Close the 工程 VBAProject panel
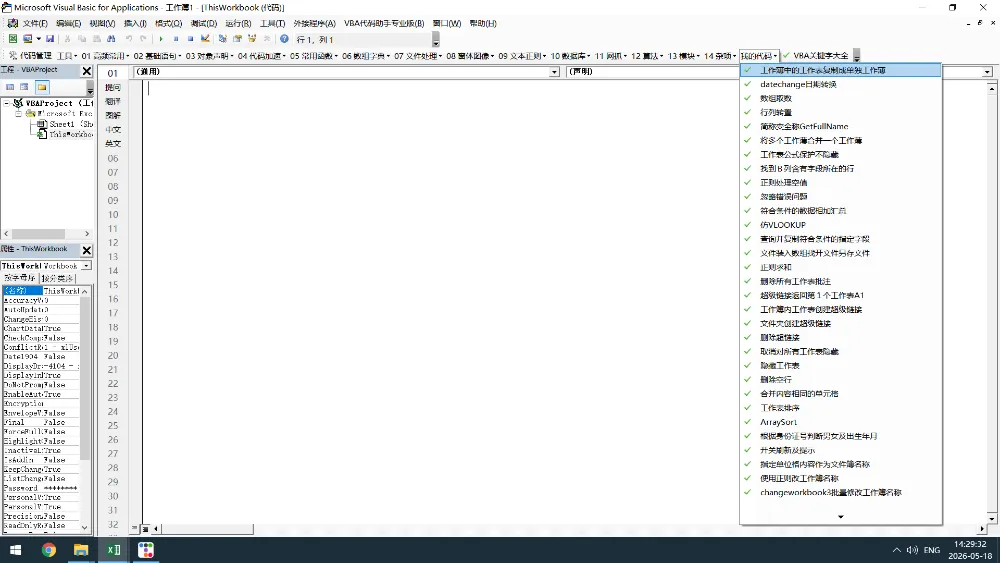The image size is (1000, 563). pyautogui.click(x=87, y=71)
